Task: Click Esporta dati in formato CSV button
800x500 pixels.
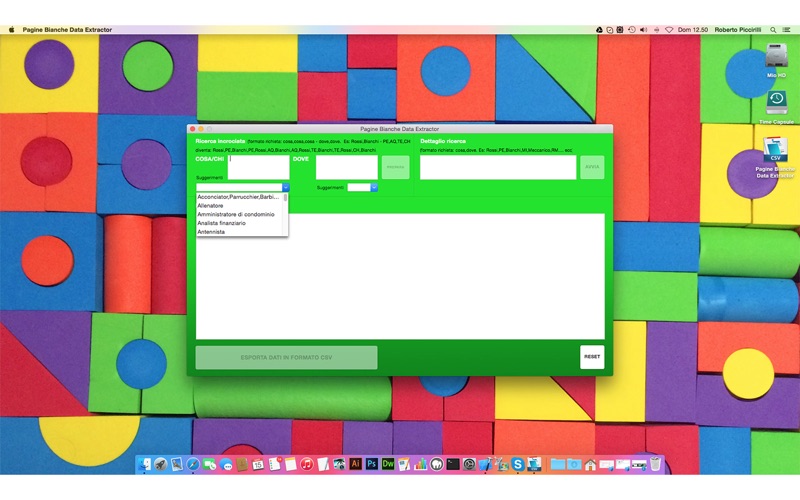Action: pyautogui.click(x=286, y=357)
